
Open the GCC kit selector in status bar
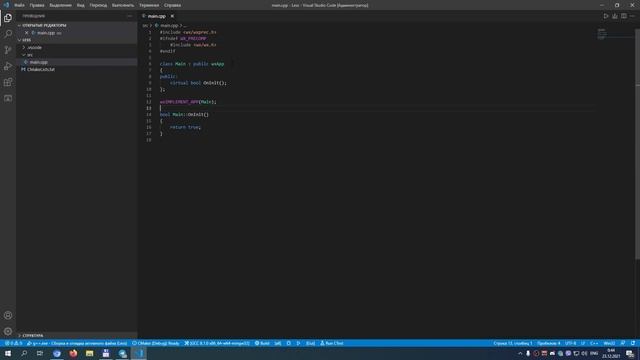pos(217,343)
